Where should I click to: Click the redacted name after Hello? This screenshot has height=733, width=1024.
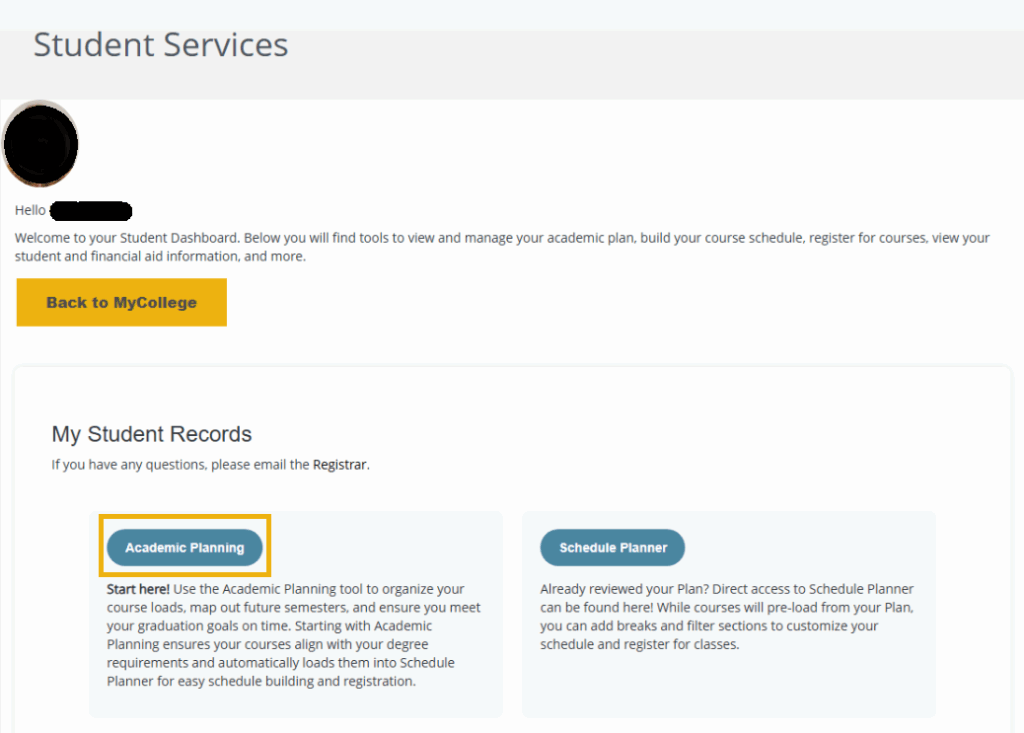click(91, 211)
